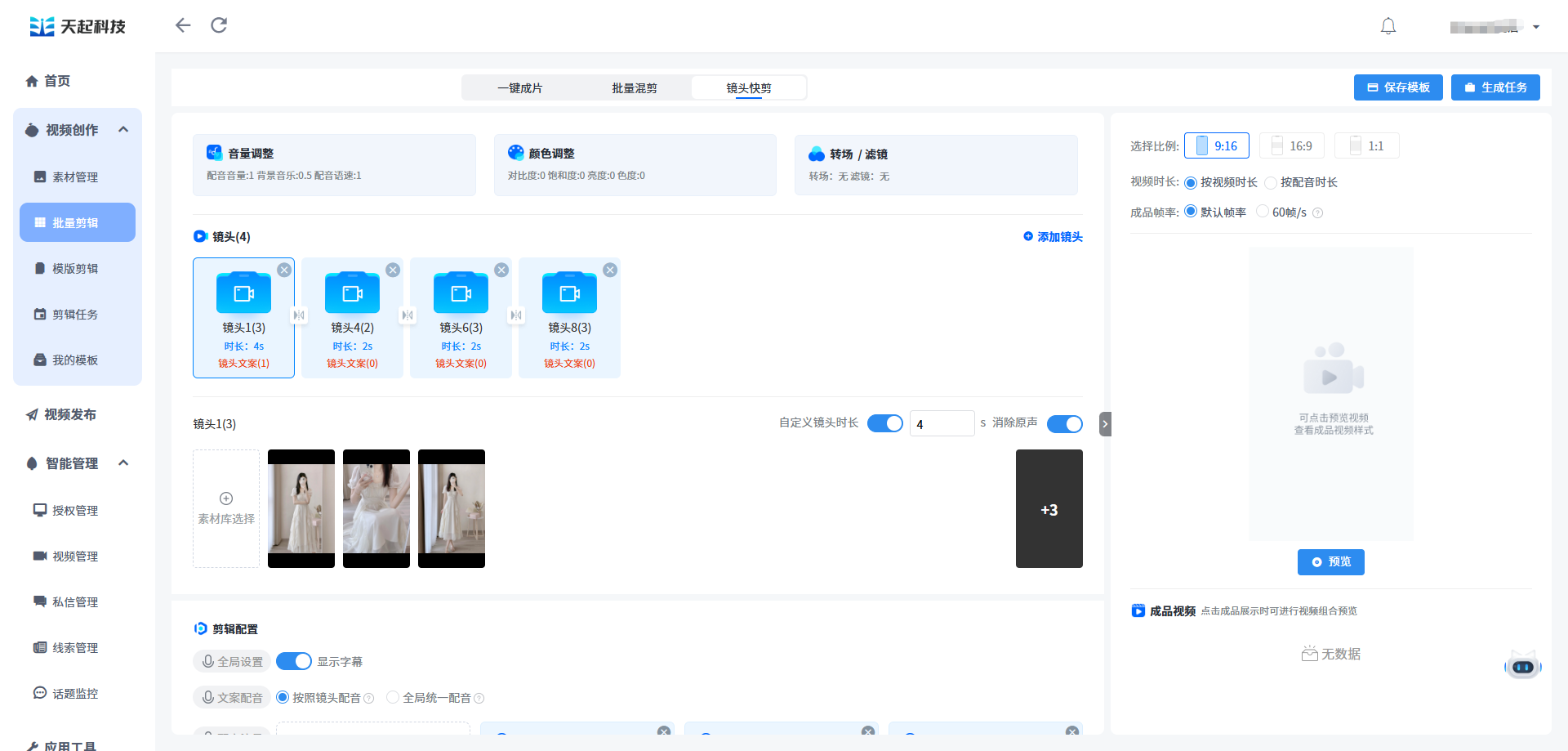Collapse the 视频创作 sidebar section

pyautogui.click(x=123, y=129)
